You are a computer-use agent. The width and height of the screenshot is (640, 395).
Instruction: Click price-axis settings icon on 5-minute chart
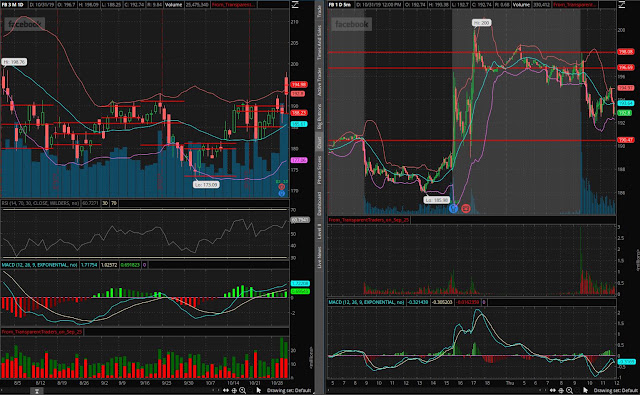point(622,4)
